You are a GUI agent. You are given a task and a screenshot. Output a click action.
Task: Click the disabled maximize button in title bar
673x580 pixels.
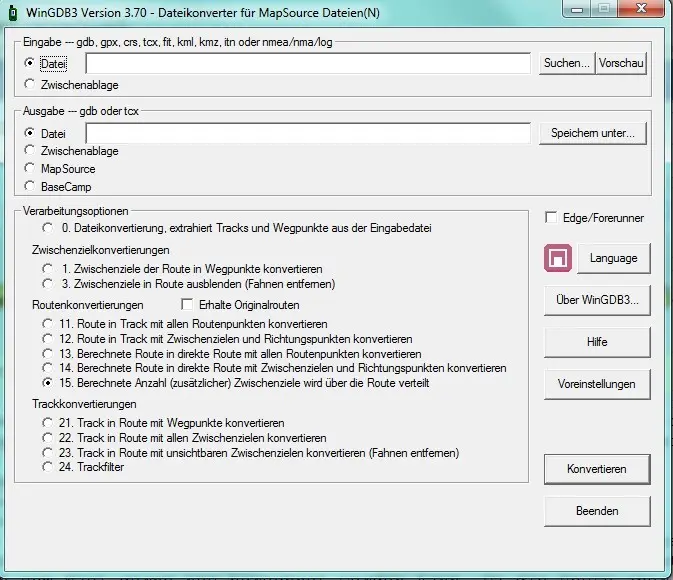tap(604, 9)
